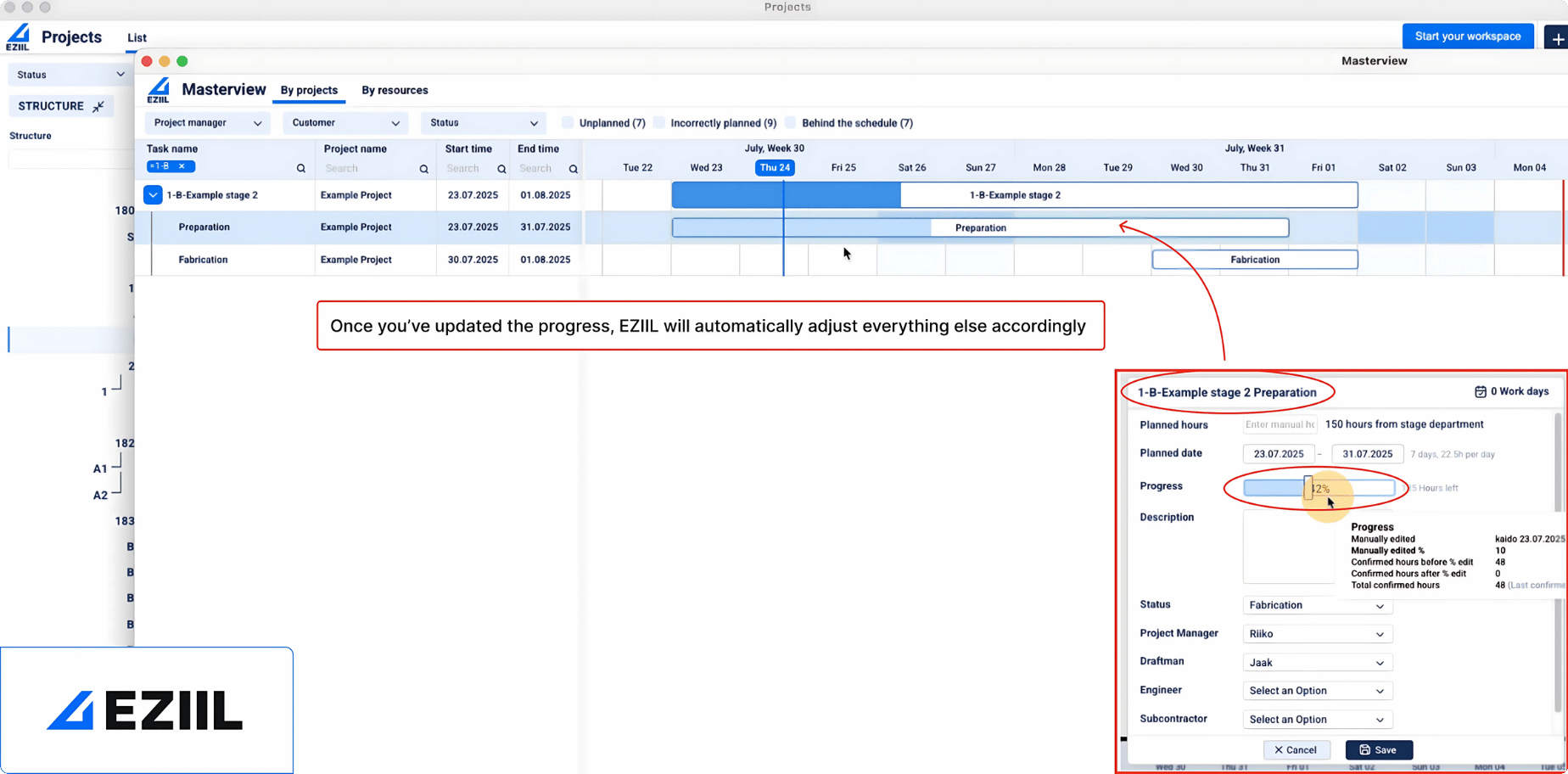
Task: Click the Planned hours manual input field
Action: [1280, 424]
